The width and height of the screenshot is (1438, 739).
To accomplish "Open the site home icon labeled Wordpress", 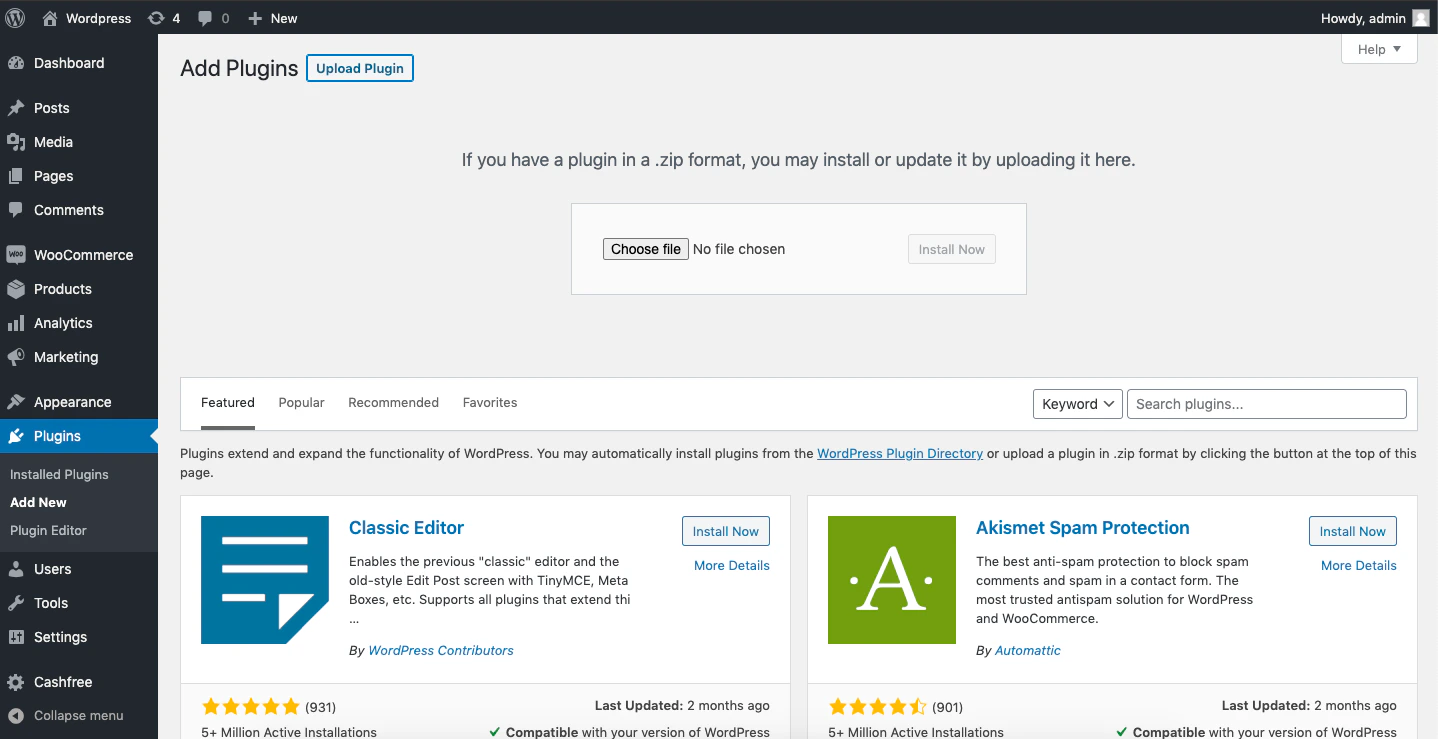I will 50,18.
